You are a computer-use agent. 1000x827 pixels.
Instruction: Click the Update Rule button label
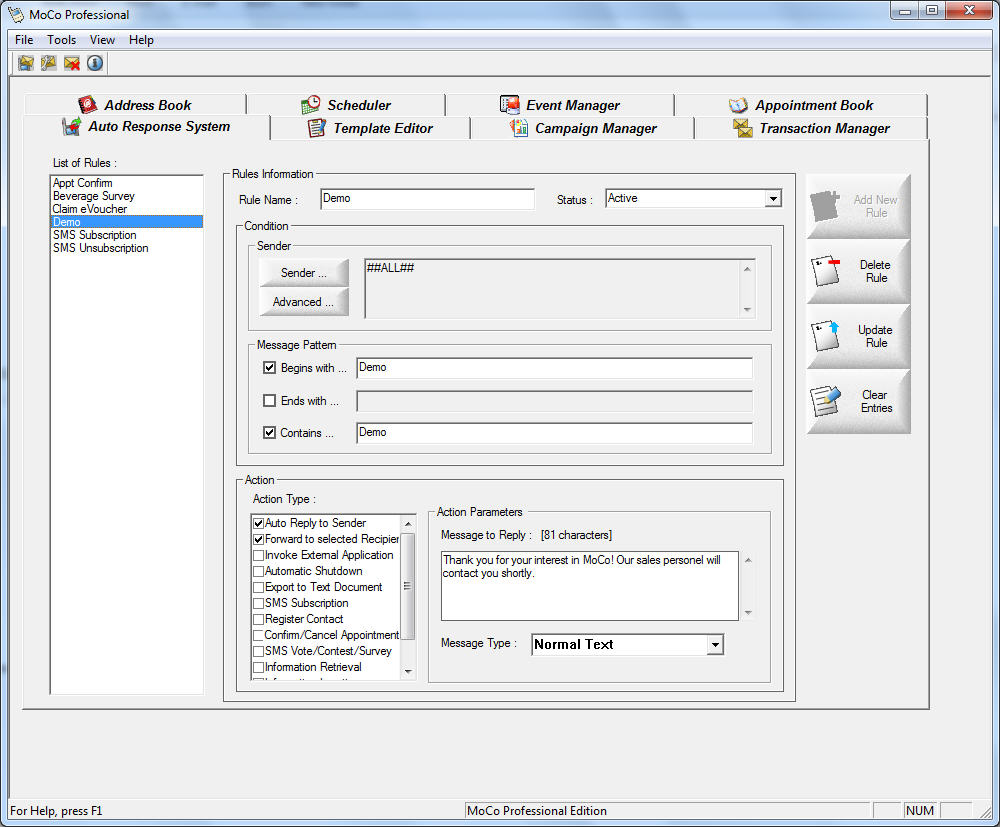point(876,336)
